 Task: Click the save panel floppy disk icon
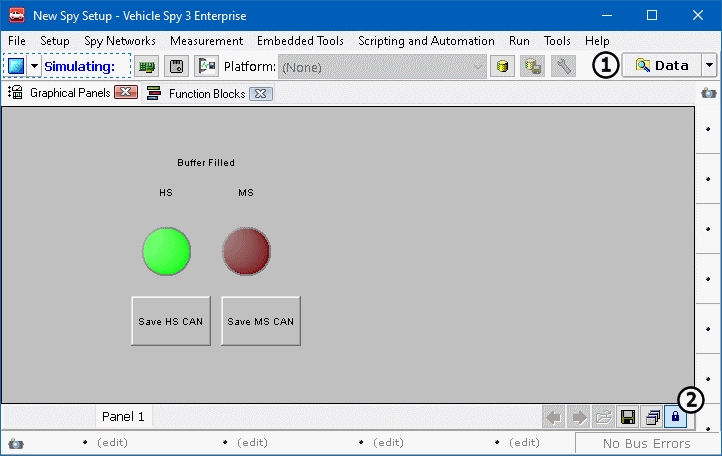(x=628, y=416)
